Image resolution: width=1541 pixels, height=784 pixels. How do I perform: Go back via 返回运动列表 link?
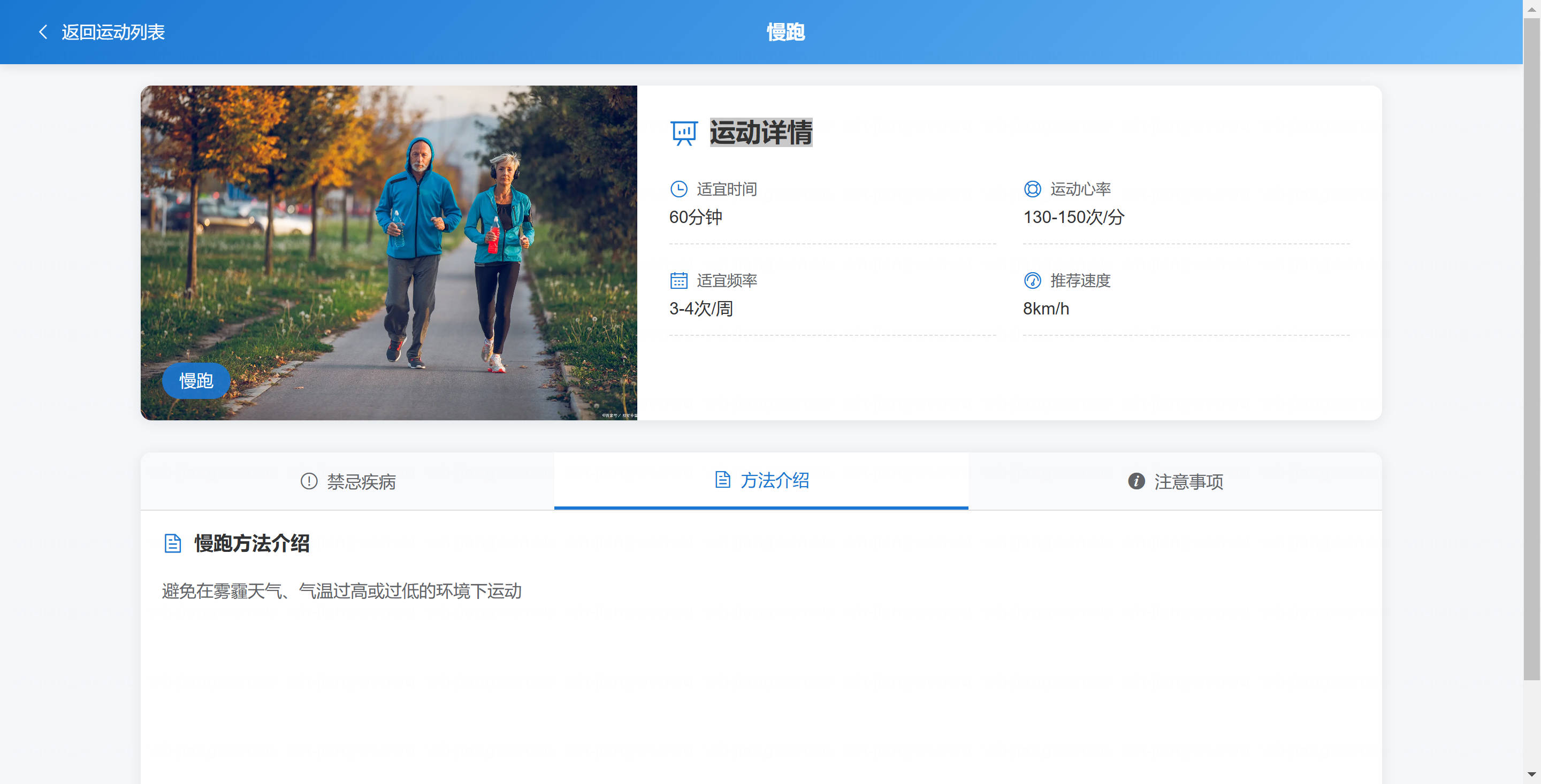113,32
